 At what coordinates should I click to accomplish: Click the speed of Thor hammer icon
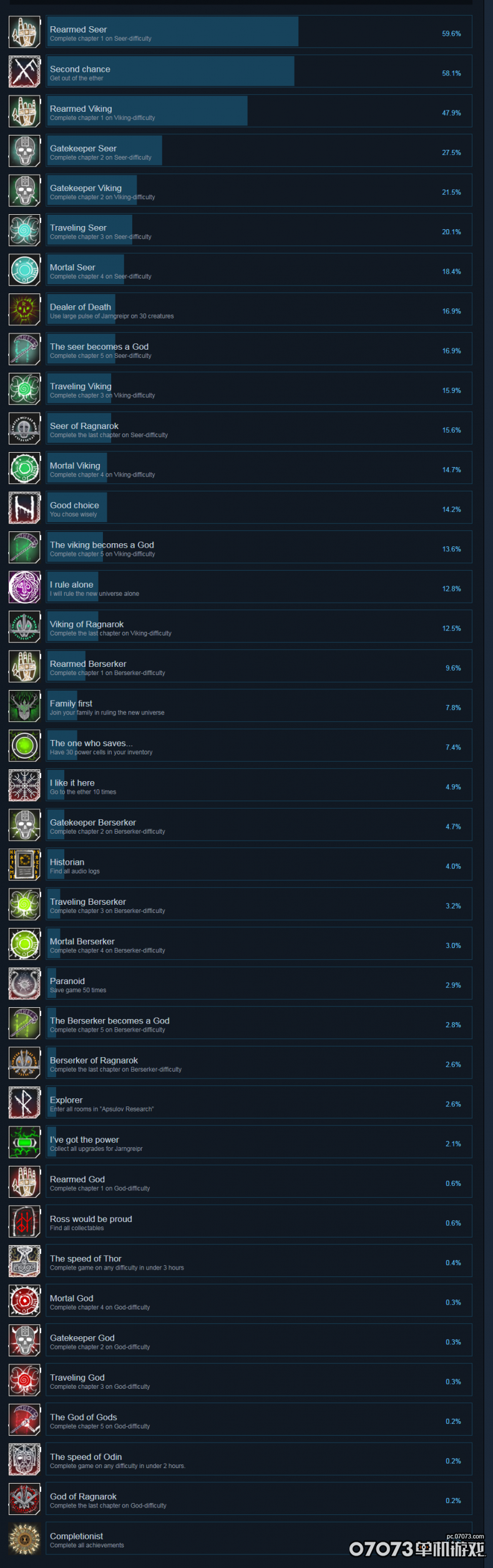pyautogui.click(x=25, y=1261)
